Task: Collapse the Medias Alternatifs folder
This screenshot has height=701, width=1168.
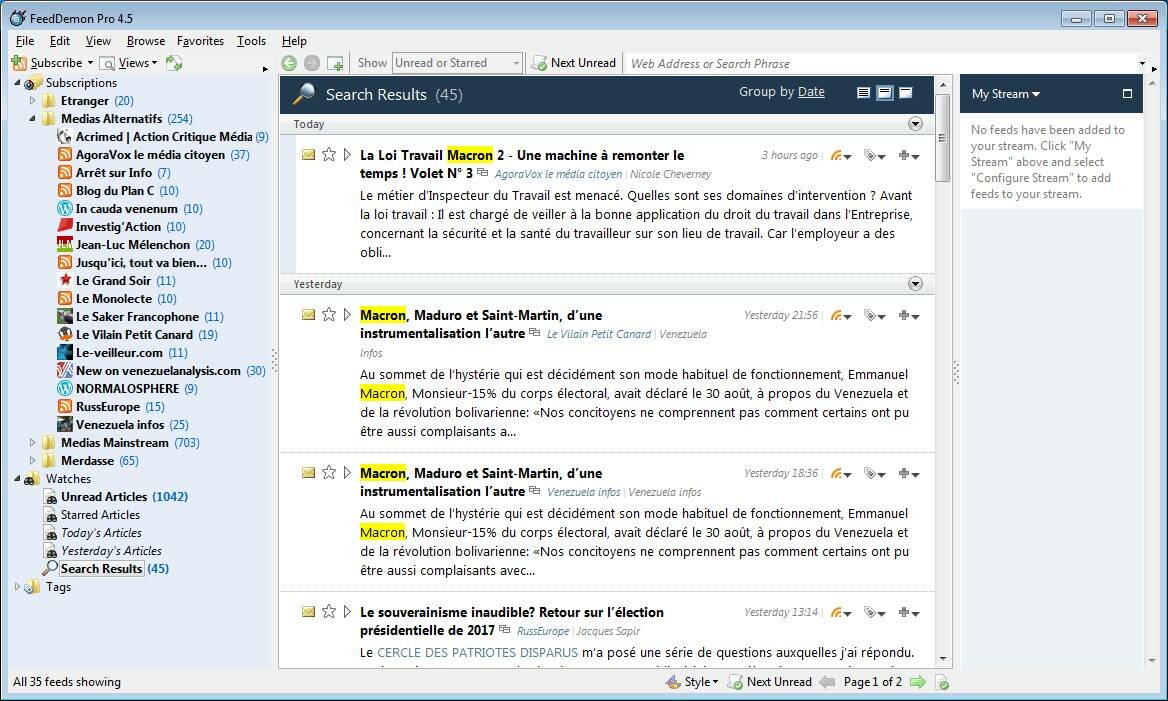Action: tap(32, 118)
